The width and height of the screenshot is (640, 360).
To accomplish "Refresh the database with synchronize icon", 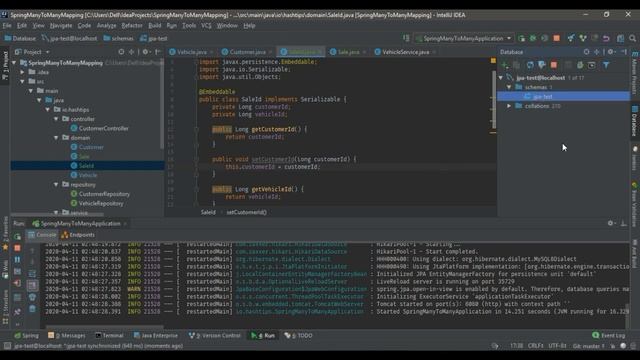I will click(x=530, y=65).
